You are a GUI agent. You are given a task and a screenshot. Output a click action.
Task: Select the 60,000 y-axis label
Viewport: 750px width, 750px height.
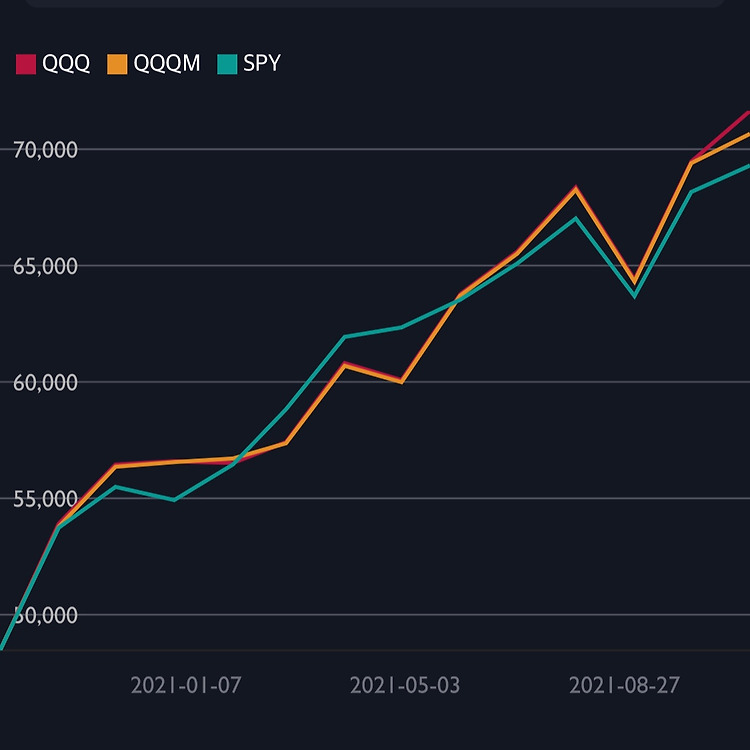(x=45, y=383)
